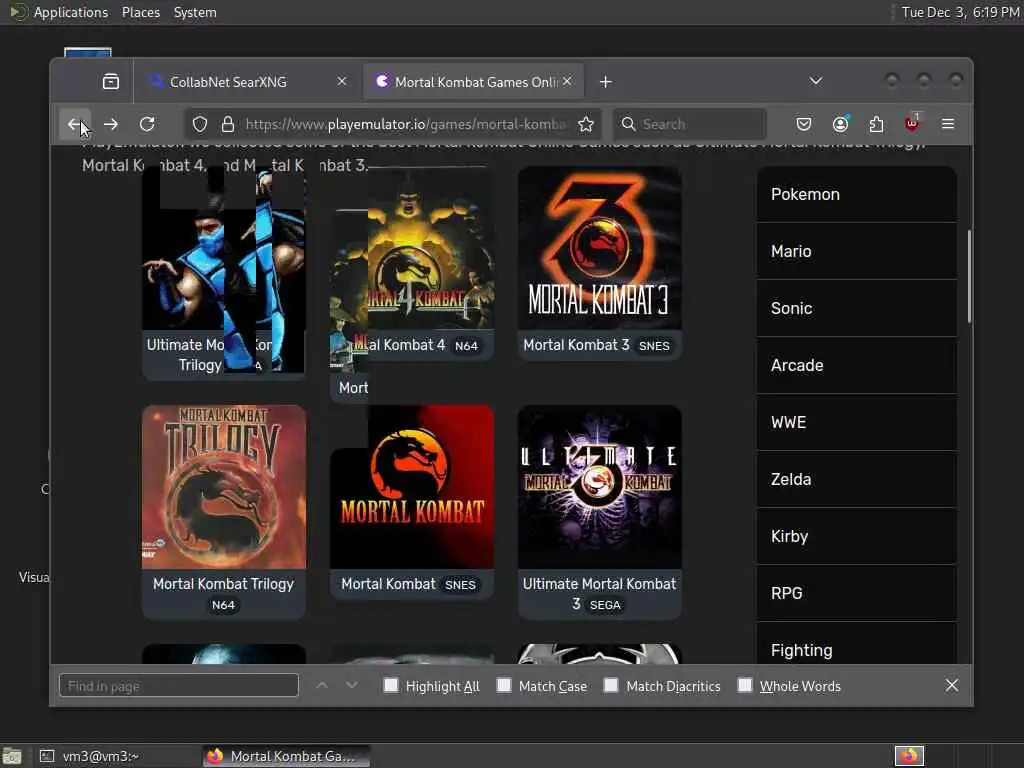The height and width of the screenshot is (768, 1024).
Task: Go back to the previous page
Action: pyautogui.click(x=74, y=124)
